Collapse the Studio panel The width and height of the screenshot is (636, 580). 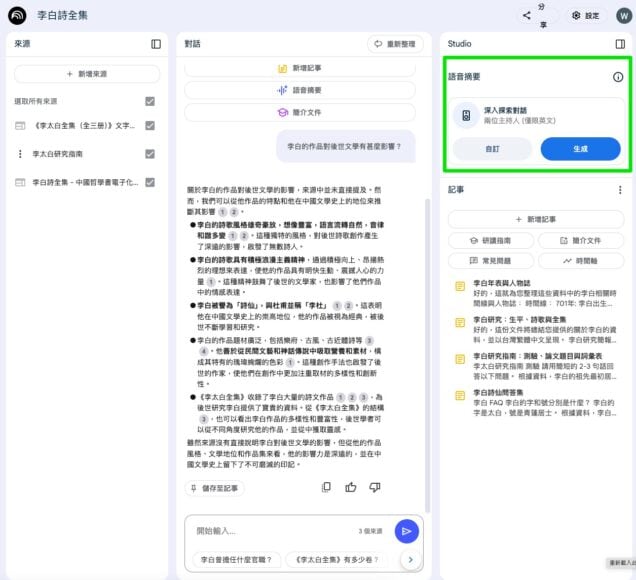620,44
